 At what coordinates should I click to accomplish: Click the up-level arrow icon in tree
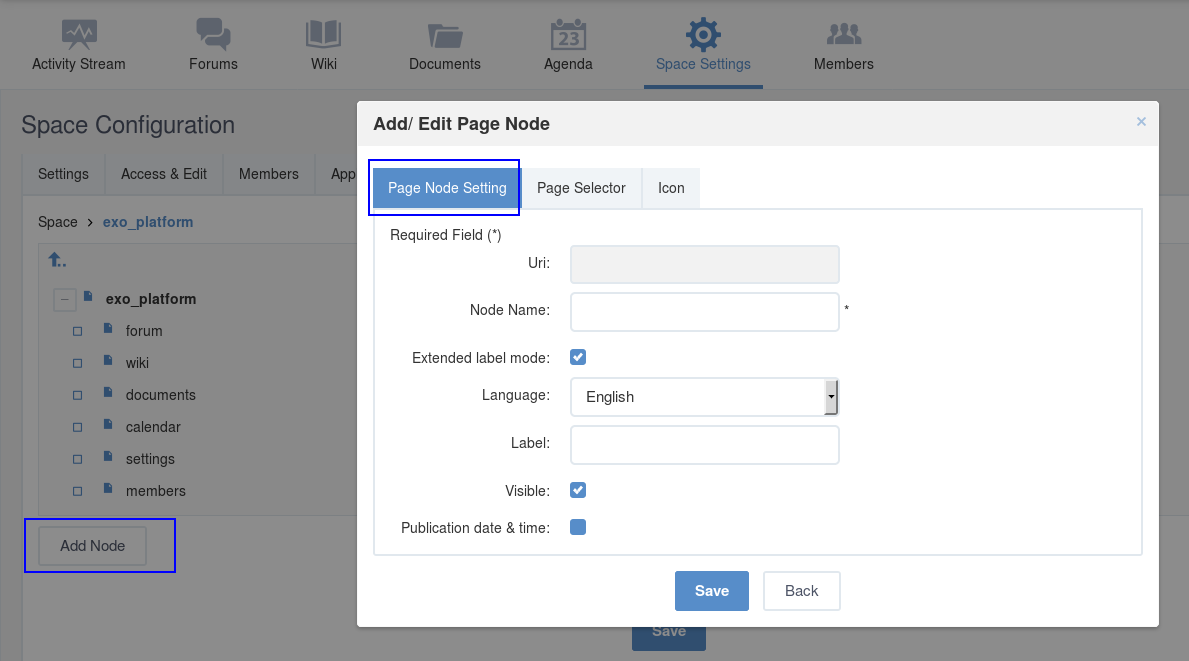tap(57, 260)
